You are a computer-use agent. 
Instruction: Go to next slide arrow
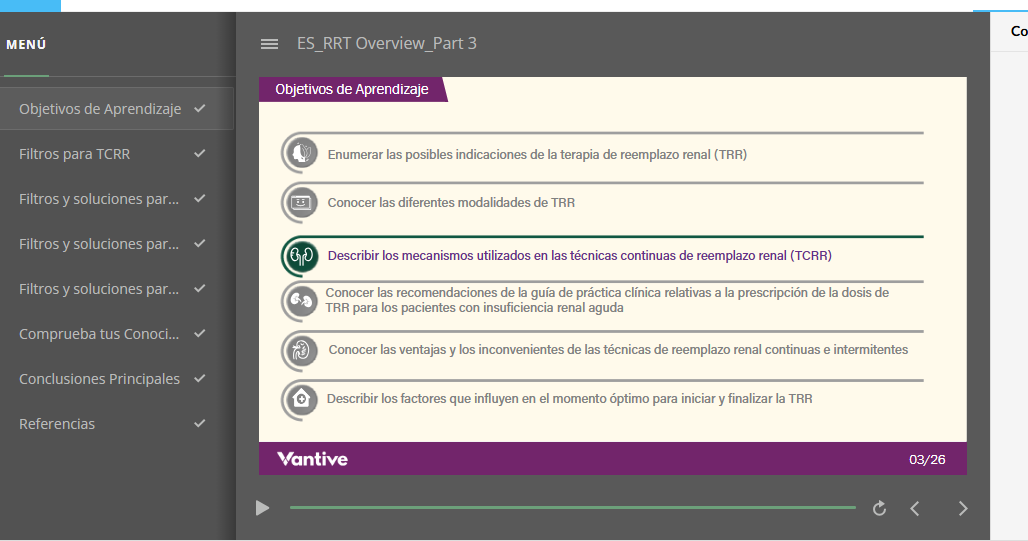pos(962,508)
